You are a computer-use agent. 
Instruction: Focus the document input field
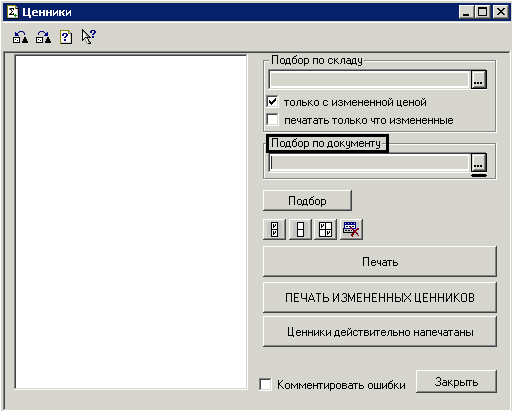tap(370, 162)
